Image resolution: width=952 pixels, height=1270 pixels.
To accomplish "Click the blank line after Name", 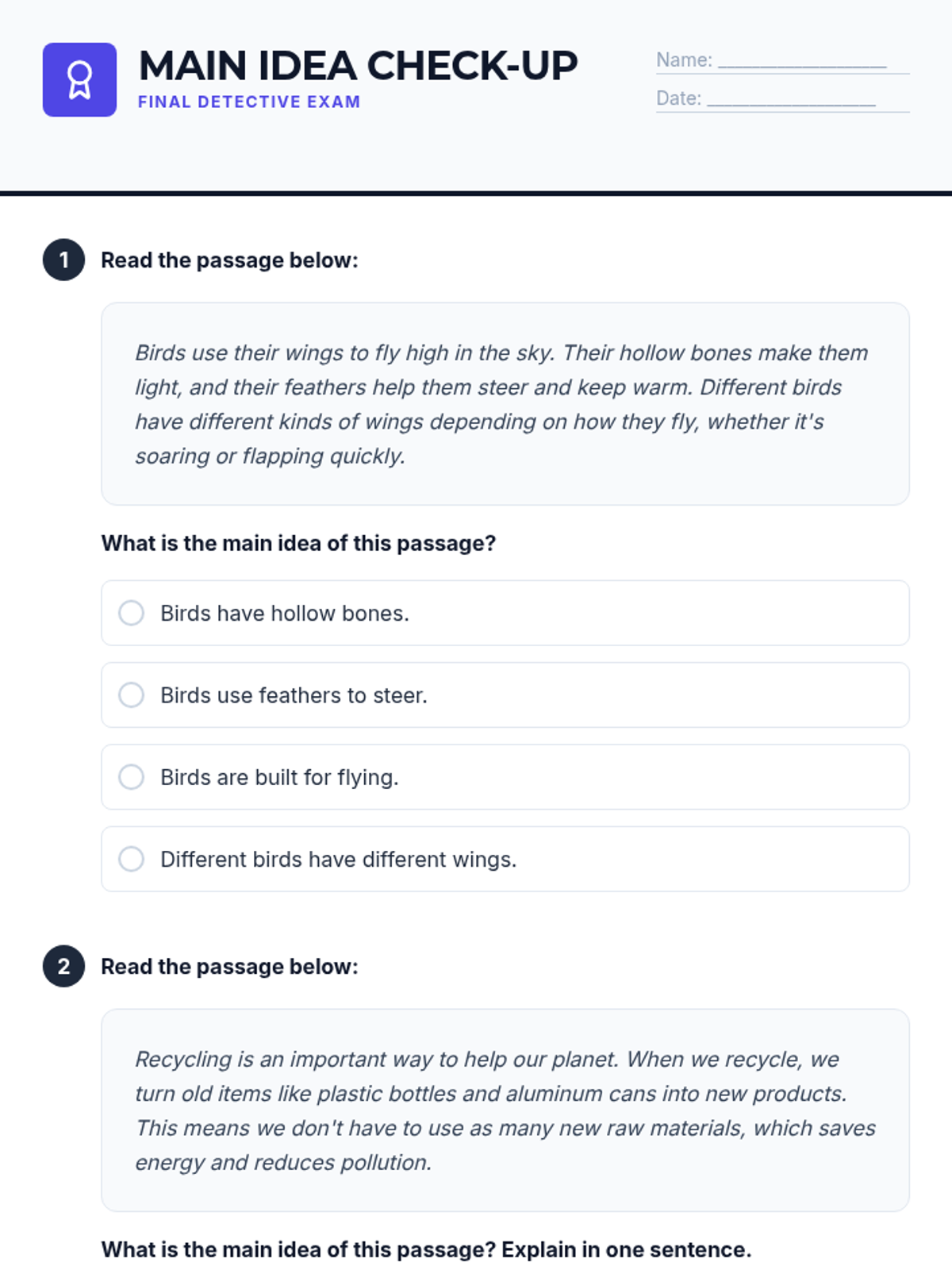I will (x=802, y=62).
